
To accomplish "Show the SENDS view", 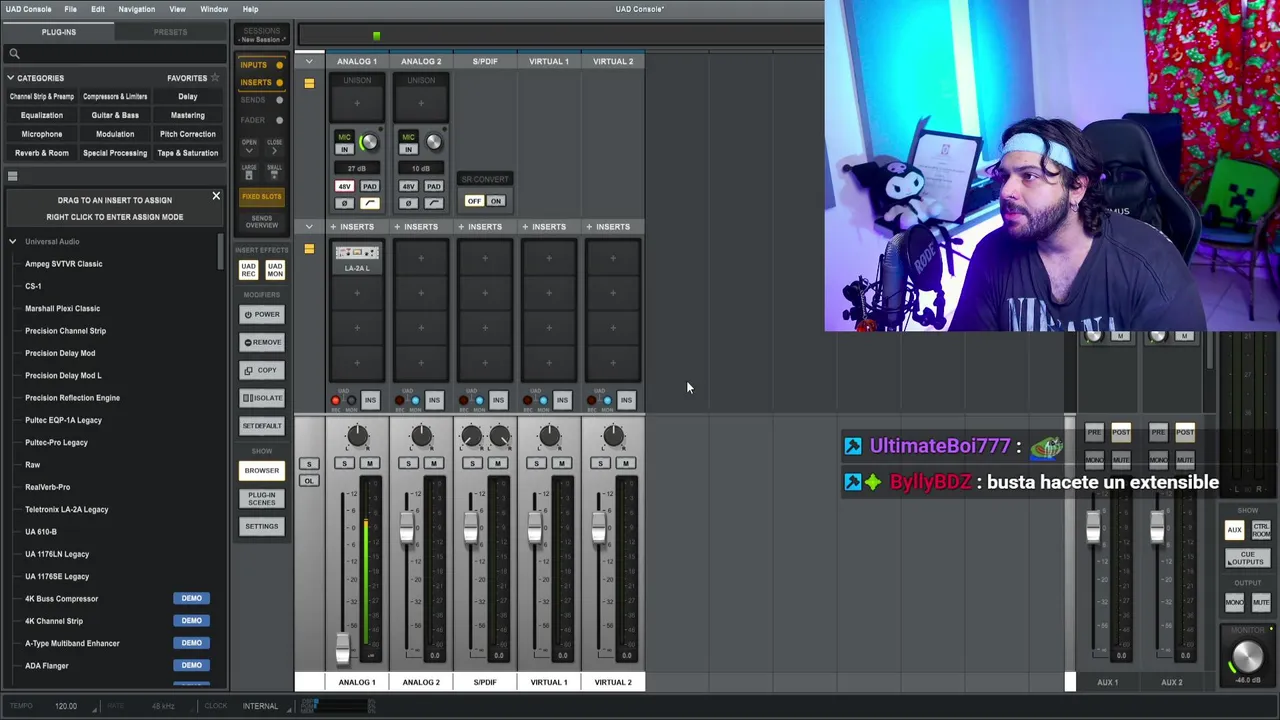I will 261,100.
